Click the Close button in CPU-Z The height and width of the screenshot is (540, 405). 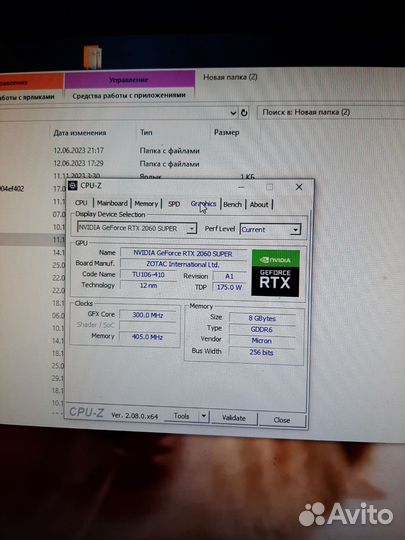[x=282, y=420]
